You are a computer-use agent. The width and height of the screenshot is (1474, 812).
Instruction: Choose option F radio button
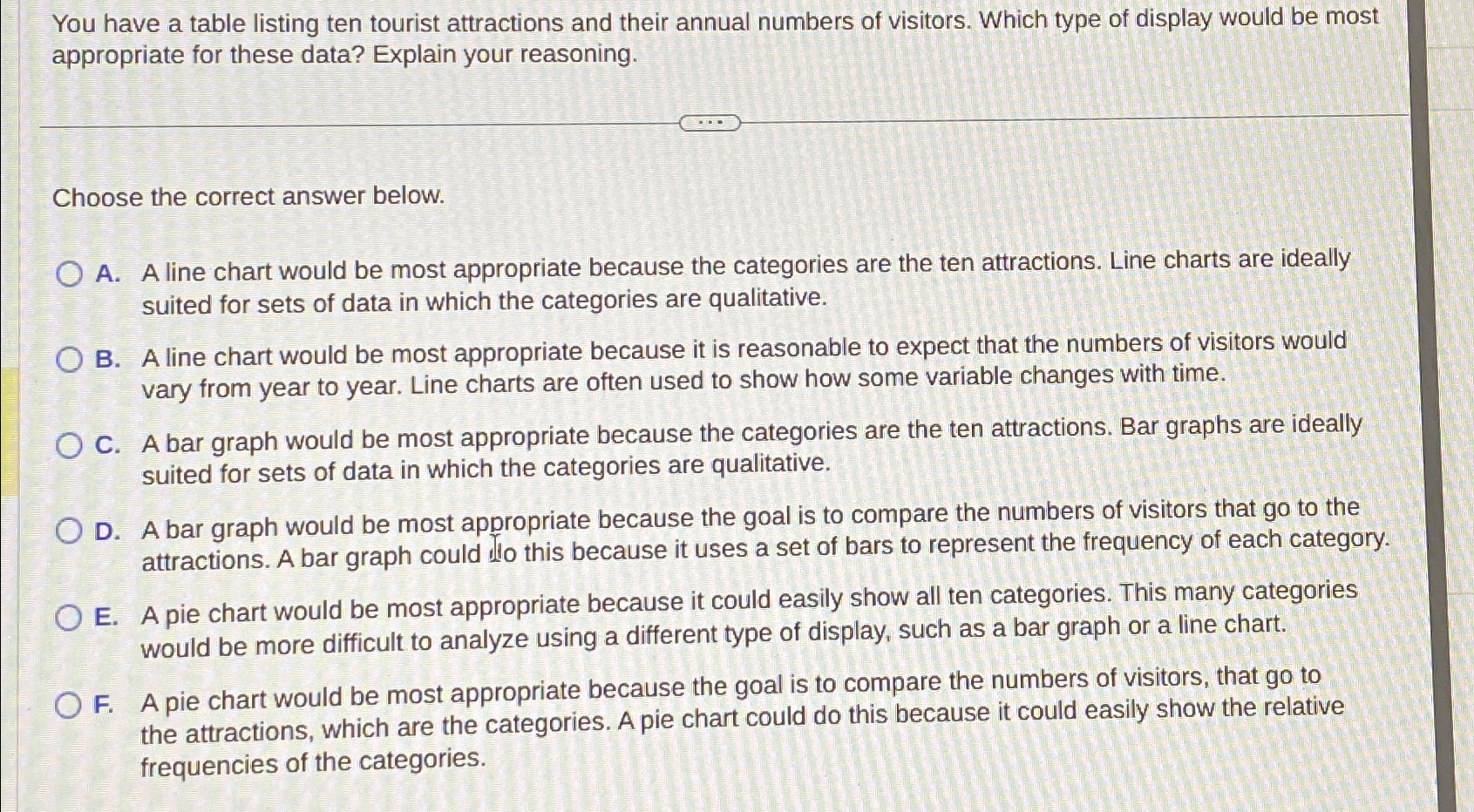point(69,704)
